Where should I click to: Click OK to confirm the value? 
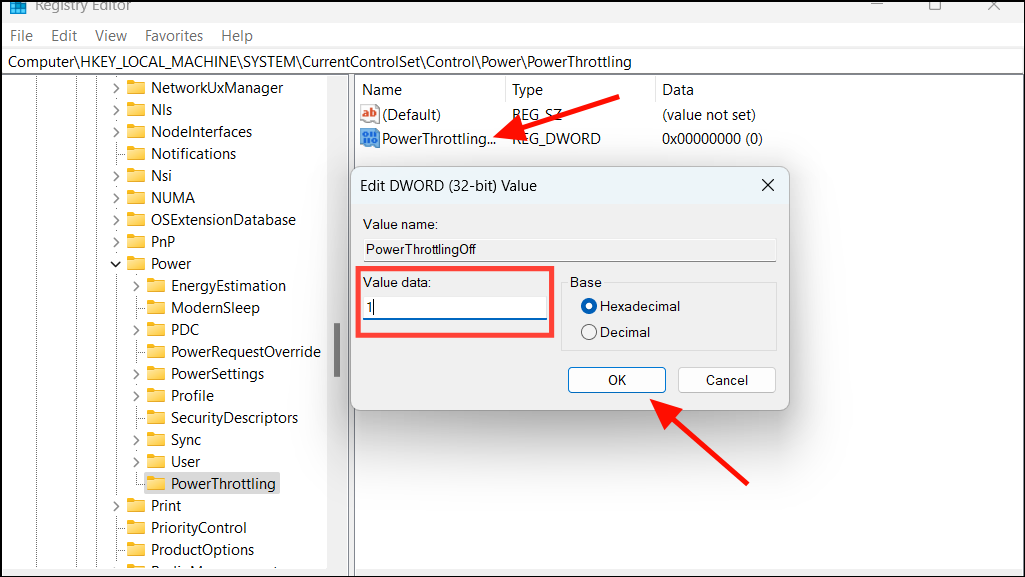[x=616, y=380]
